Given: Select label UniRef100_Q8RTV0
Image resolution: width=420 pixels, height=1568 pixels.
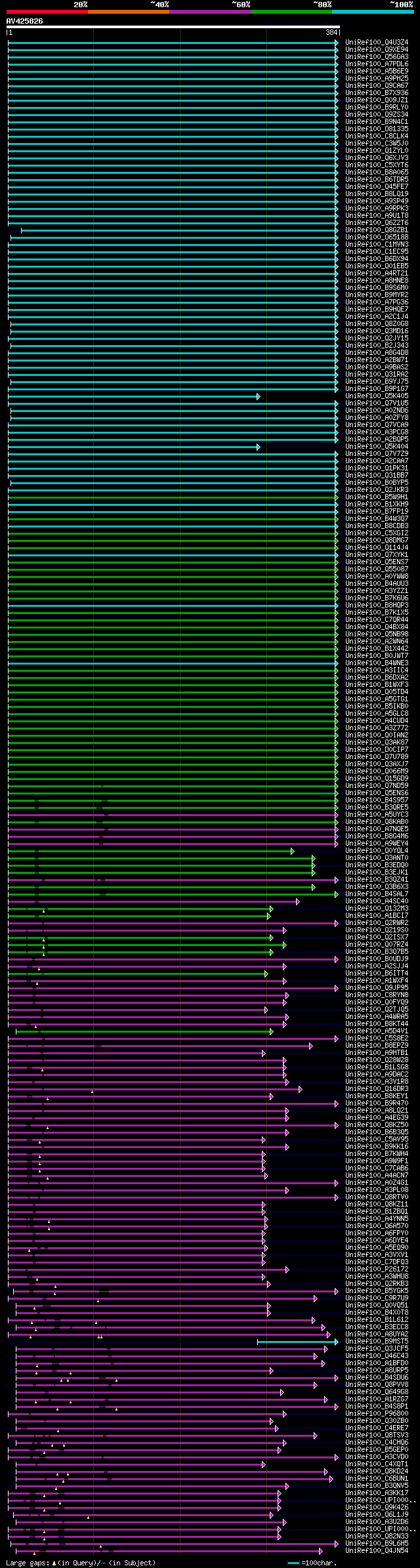Looking at the screenshot, I should coord(377,1197).
